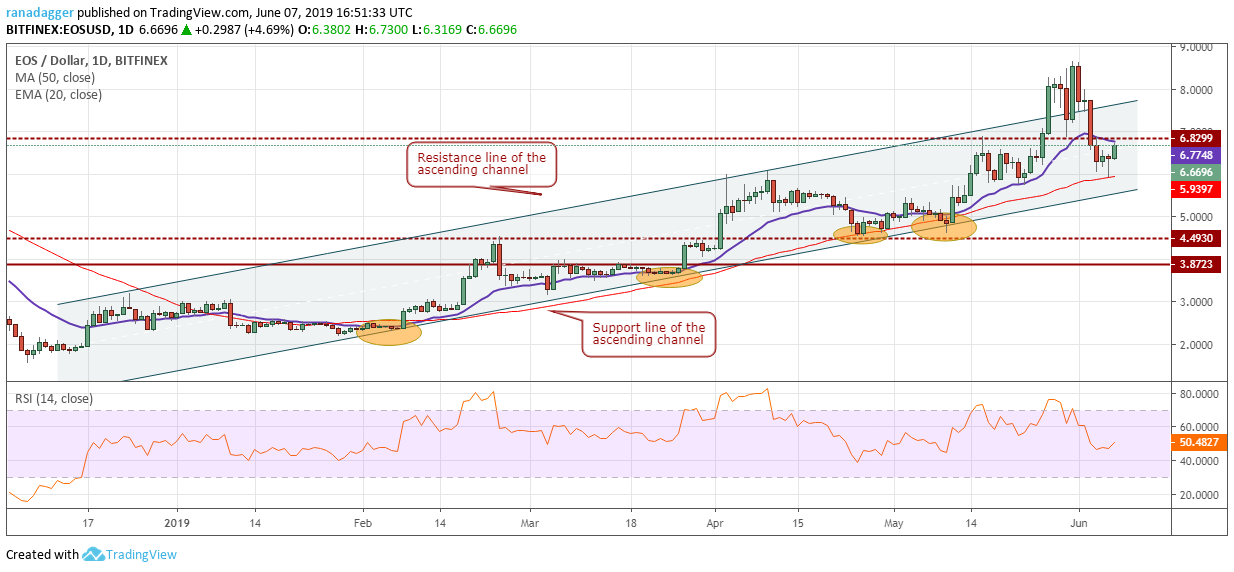Click the Jun date on time axis

coord(1080,522)
